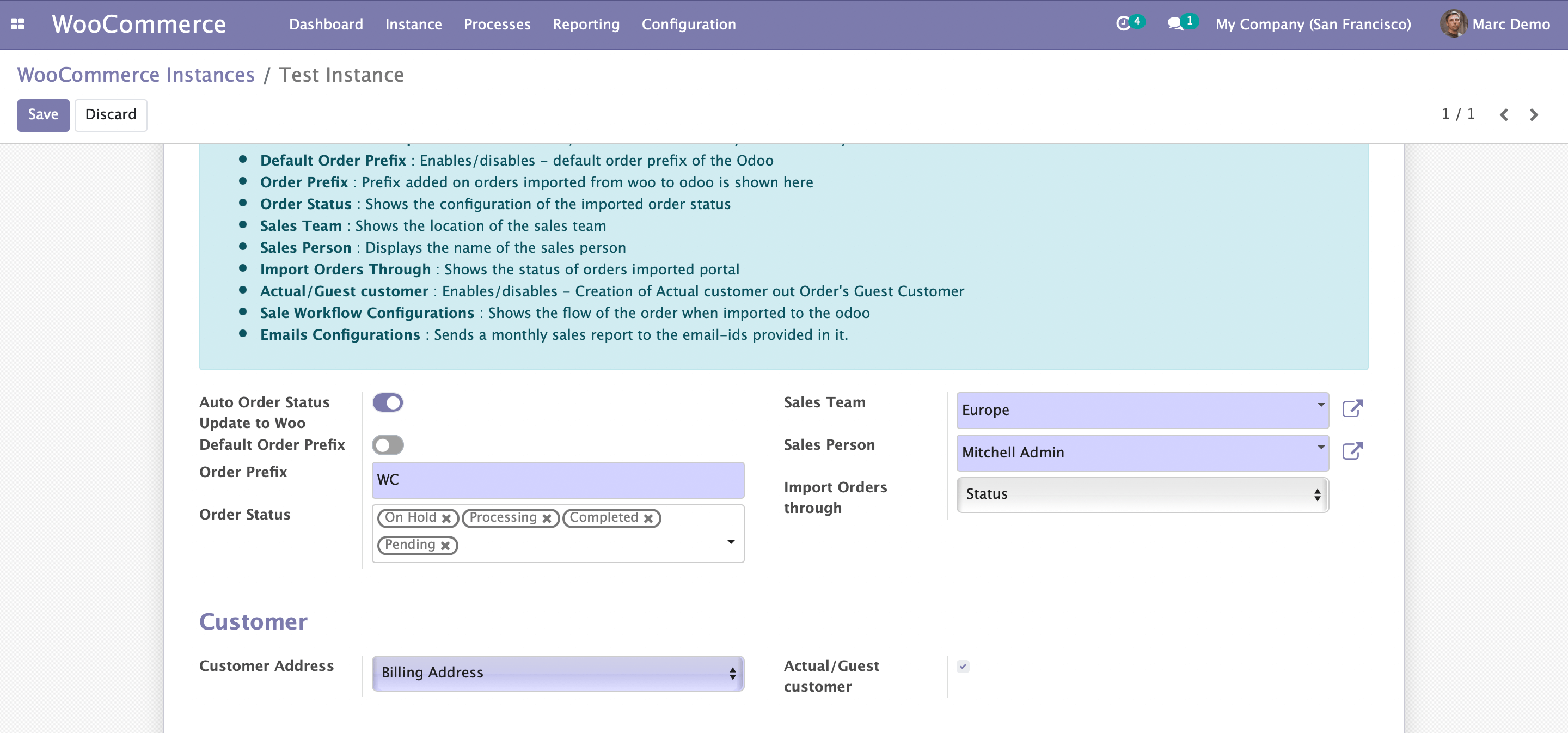Viewport: 1568px width, 733px height.
Task: Enable Default Order Prefix
Action: pyautogui.click(x=388, y=445)
